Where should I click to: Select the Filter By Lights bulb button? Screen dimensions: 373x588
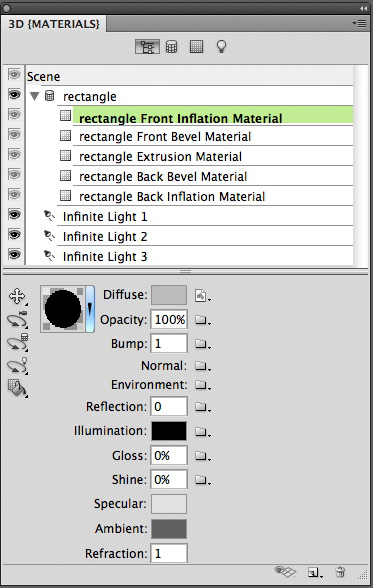click(x=221, y=47)
